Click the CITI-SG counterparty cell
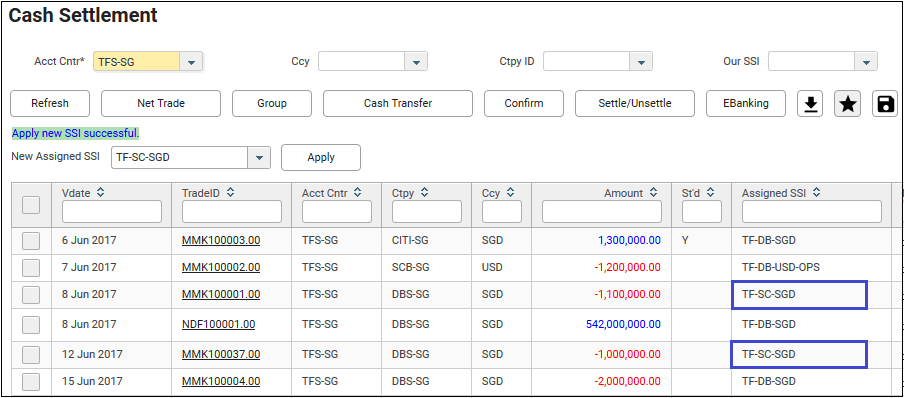This screenshot has height=398, width=904. [411, 241]
